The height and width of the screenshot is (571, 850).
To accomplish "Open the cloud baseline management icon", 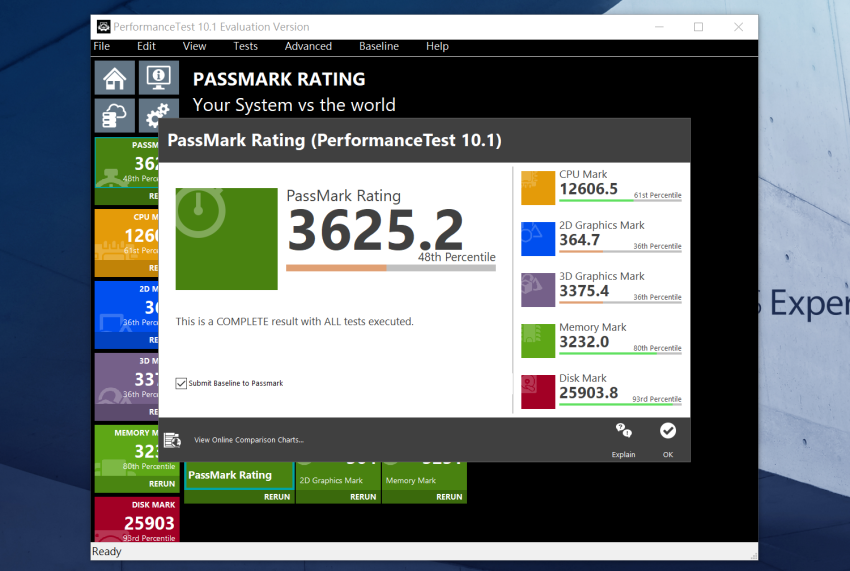I will pyautogui.click(x=115, y=115).
